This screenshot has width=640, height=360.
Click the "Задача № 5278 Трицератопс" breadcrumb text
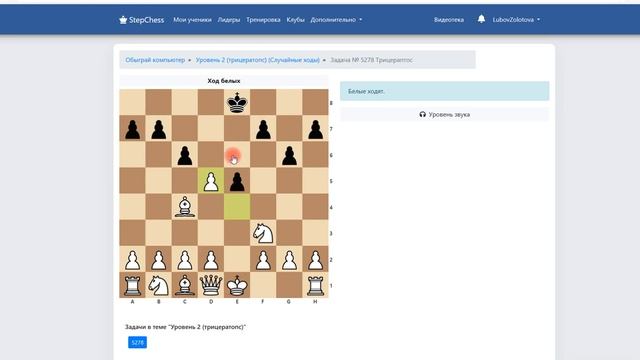371,60
